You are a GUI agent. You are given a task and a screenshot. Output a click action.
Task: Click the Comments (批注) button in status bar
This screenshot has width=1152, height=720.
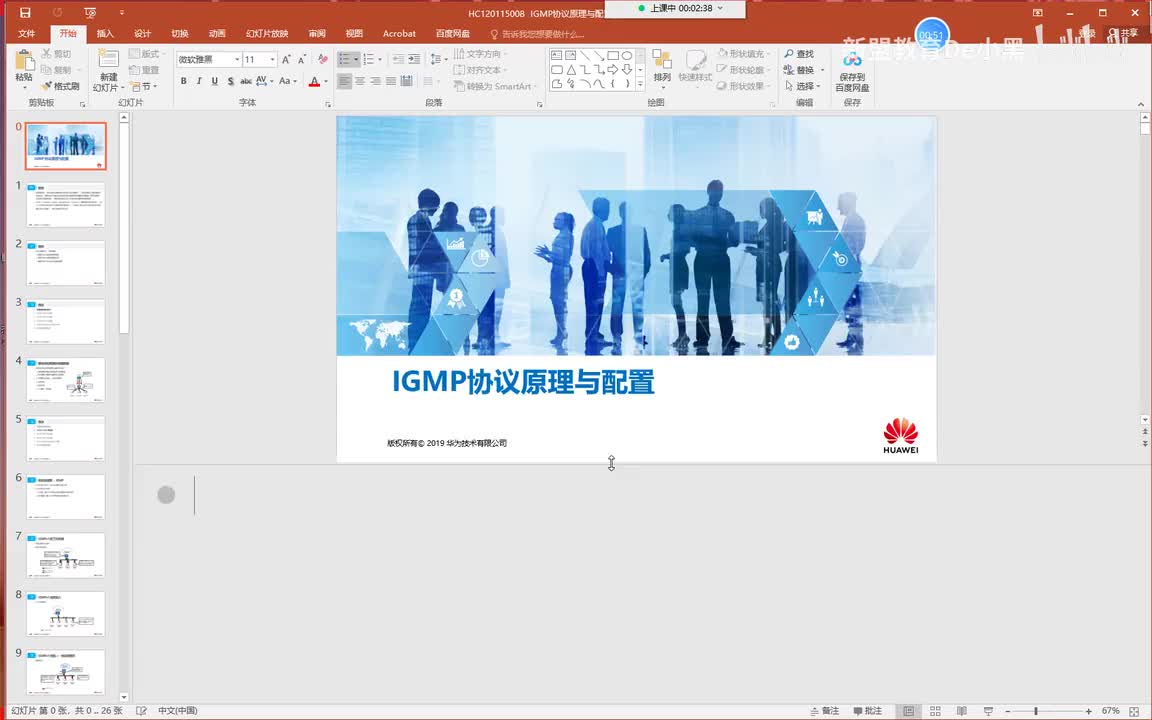(868, 711)
